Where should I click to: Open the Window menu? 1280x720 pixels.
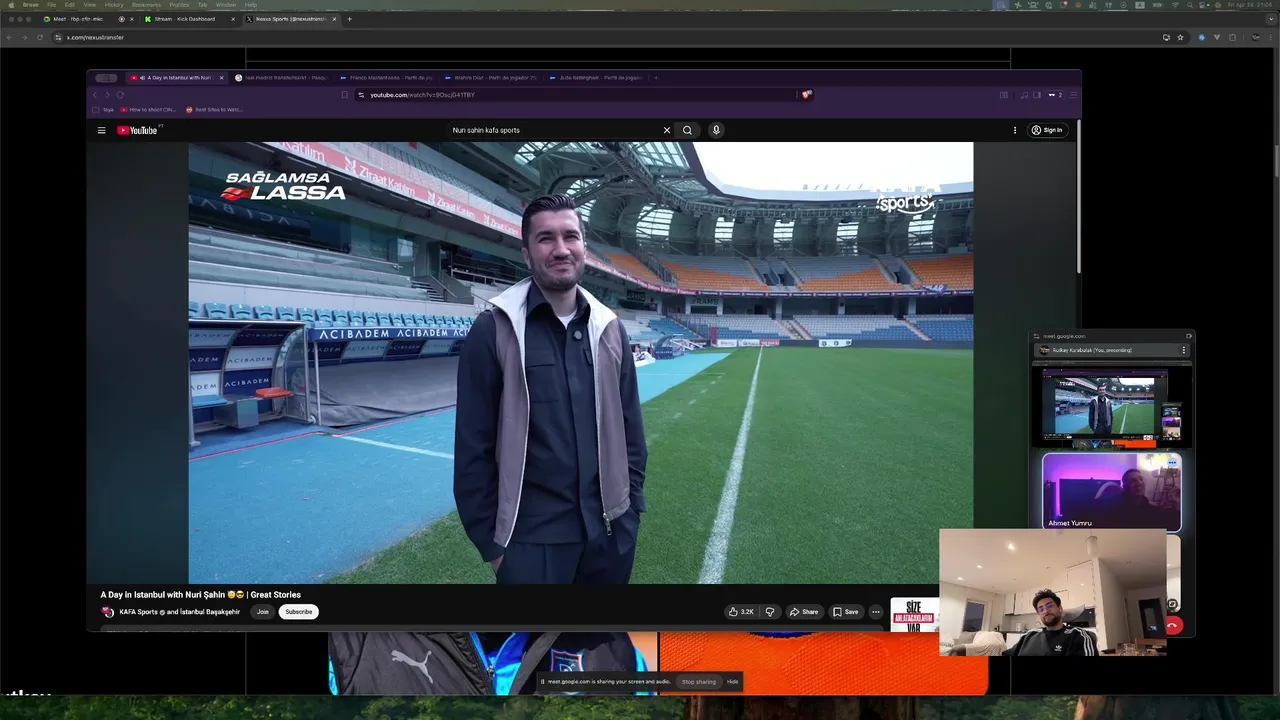226,4
